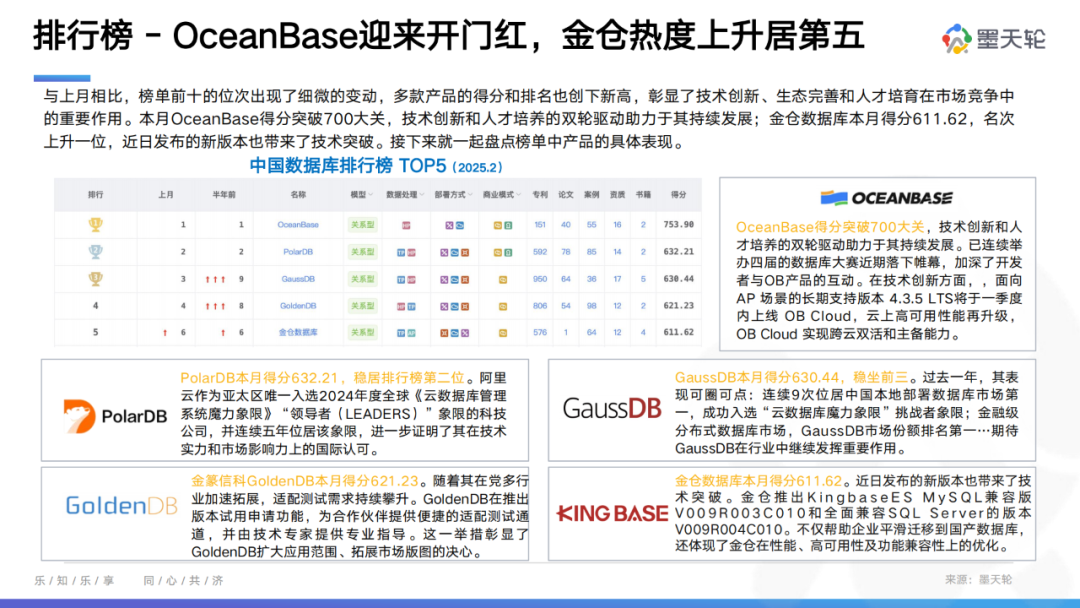Click yellow business-model icon in GaussDB row

503,280
